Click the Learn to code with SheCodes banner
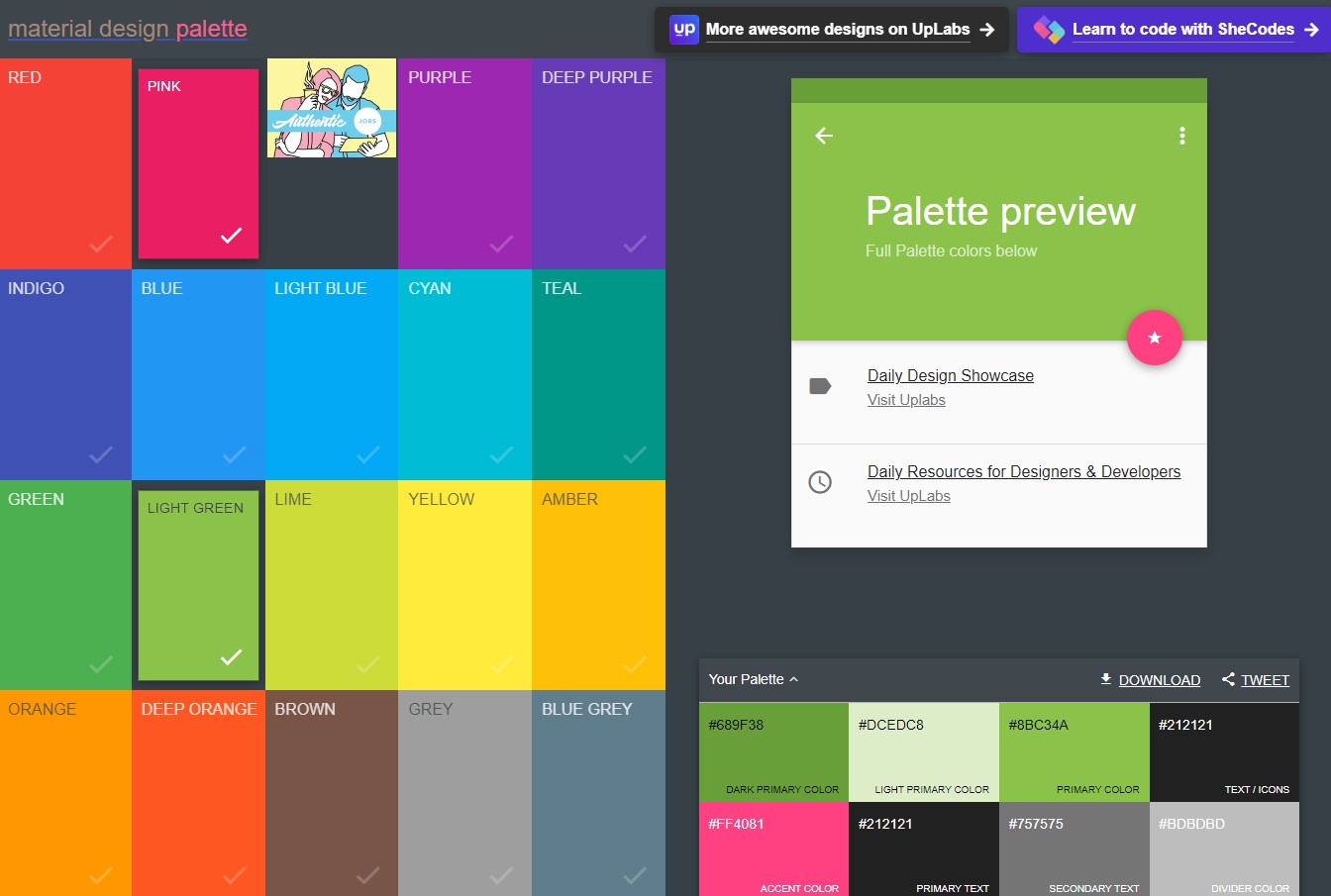1331x896 pixels. (1174, 29)
